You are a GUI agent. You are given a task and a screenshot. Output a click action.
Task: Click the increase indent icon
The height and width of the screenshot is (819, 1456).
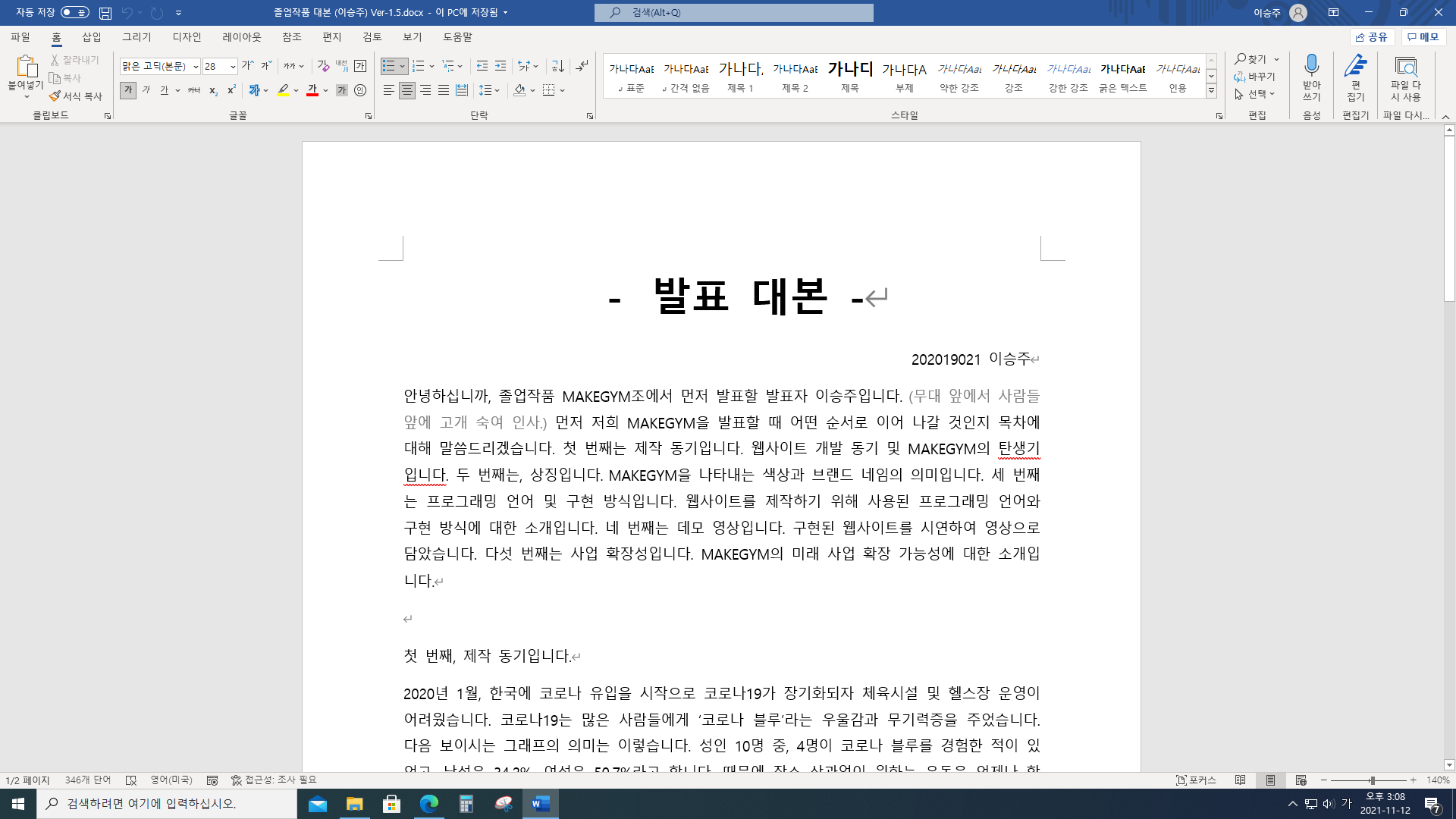tap(500, 66)
